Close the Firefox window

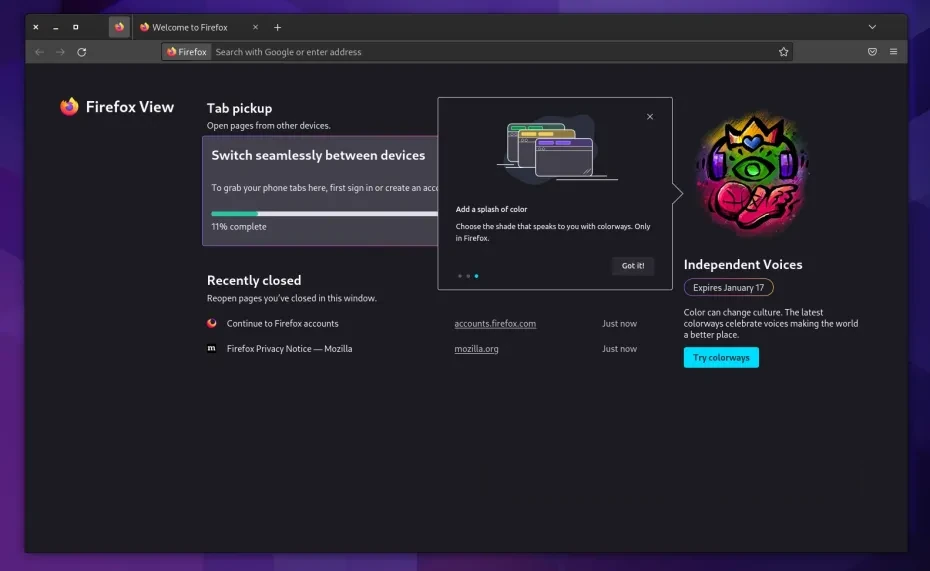(36, 27)
